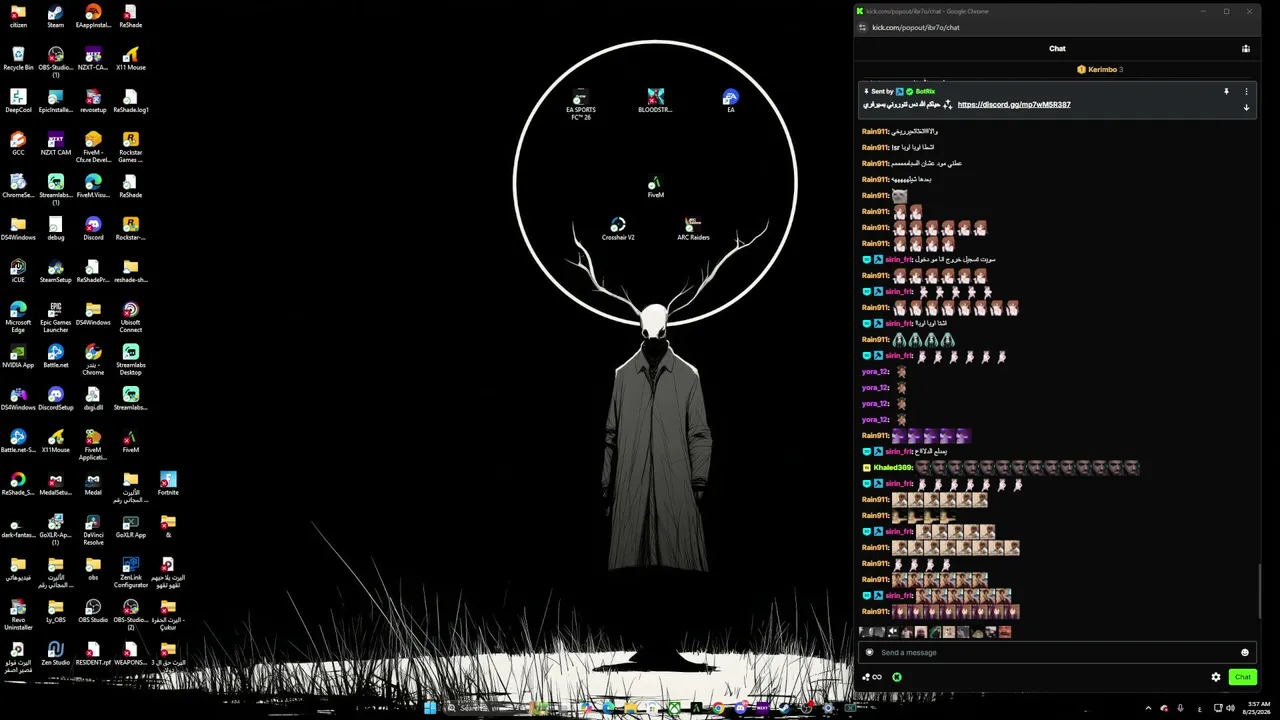The image size is (1280, 720).
Task: Select the Ubisoft Connect desktop icon
Action: point(130,317)
